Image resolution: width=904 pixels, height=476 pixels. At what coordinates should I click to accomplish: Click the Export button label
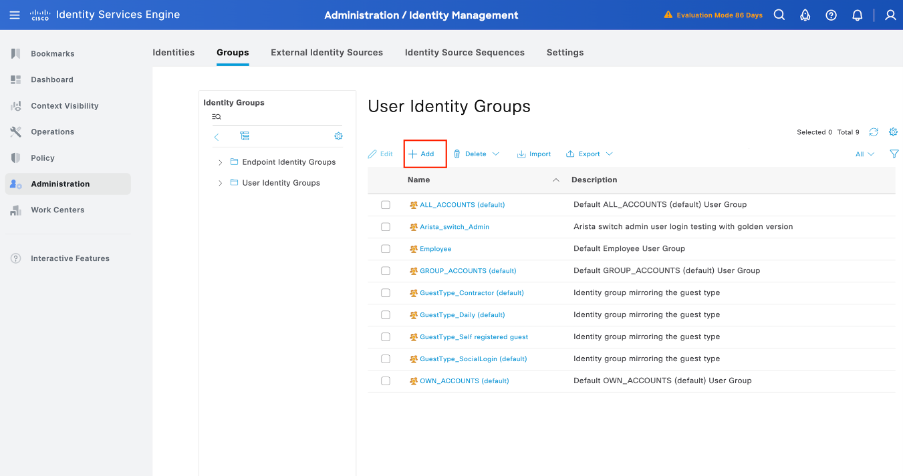tap(589, 154)
